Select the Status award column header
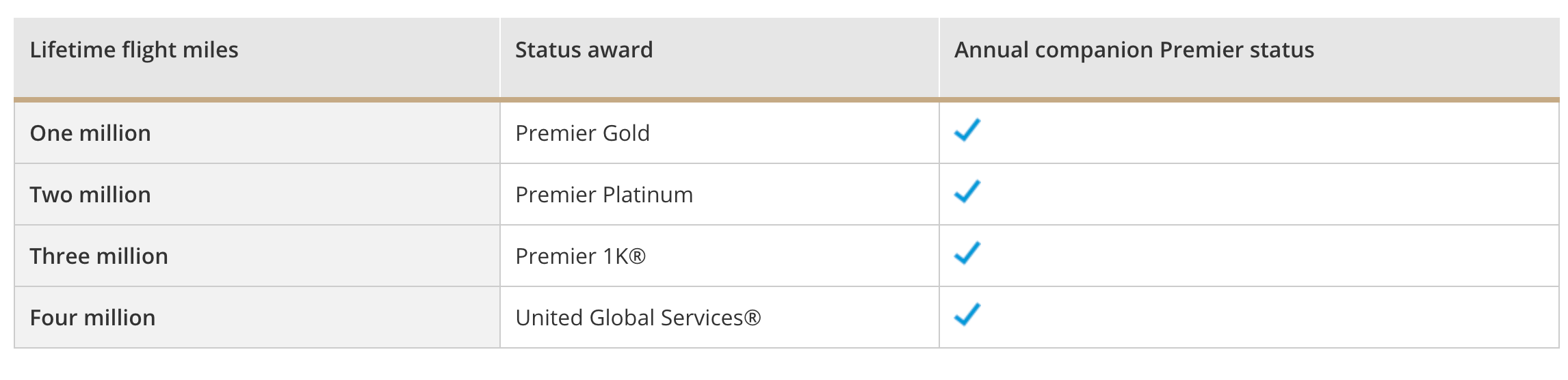 point(584,50)
